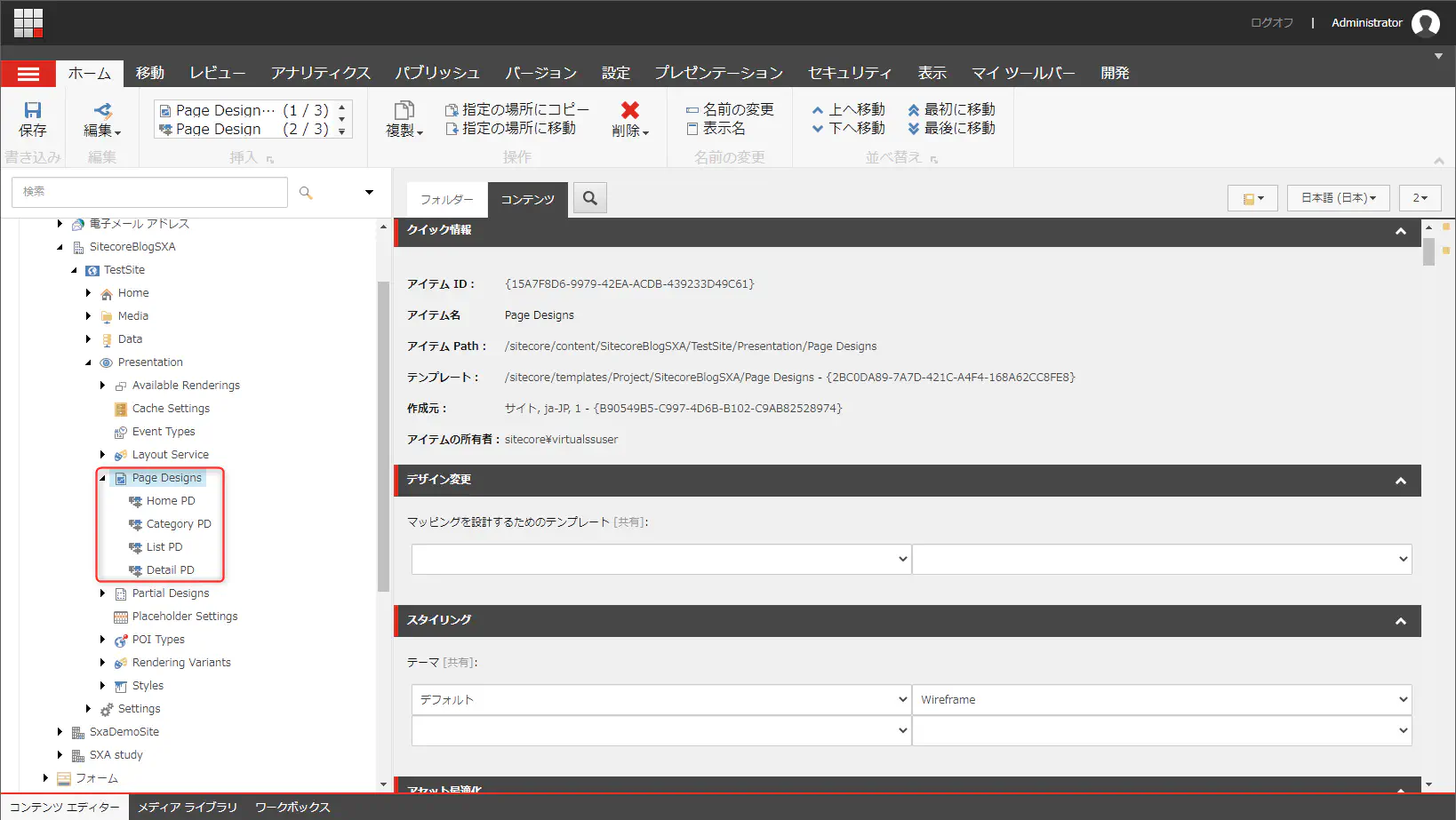This screenshot has width=1456, height=820.
Task: Collapse the ribbon using the chevron
Action: 1438,161
